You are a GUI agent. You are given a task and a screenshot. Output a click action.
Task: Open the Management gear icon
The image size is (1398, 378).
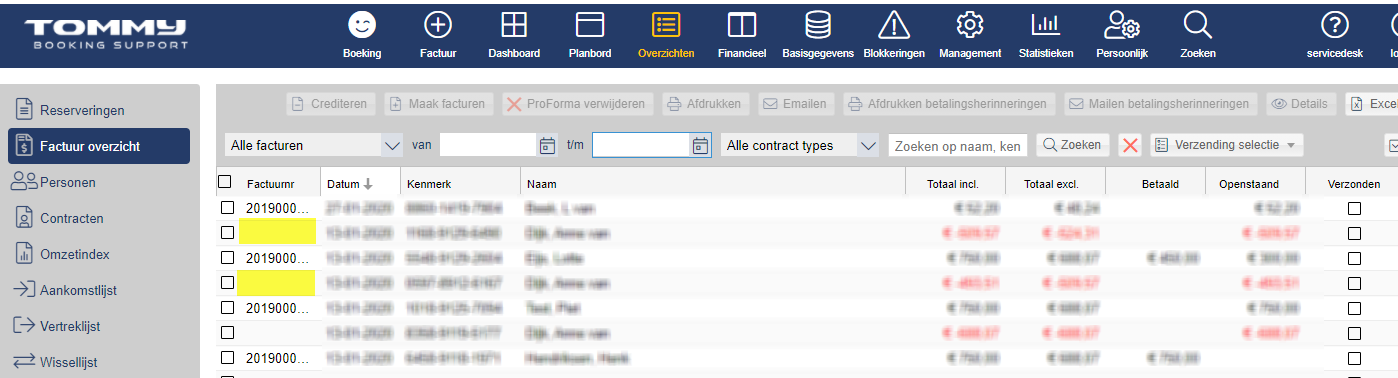pyautogui.click(x=970, y=26)
